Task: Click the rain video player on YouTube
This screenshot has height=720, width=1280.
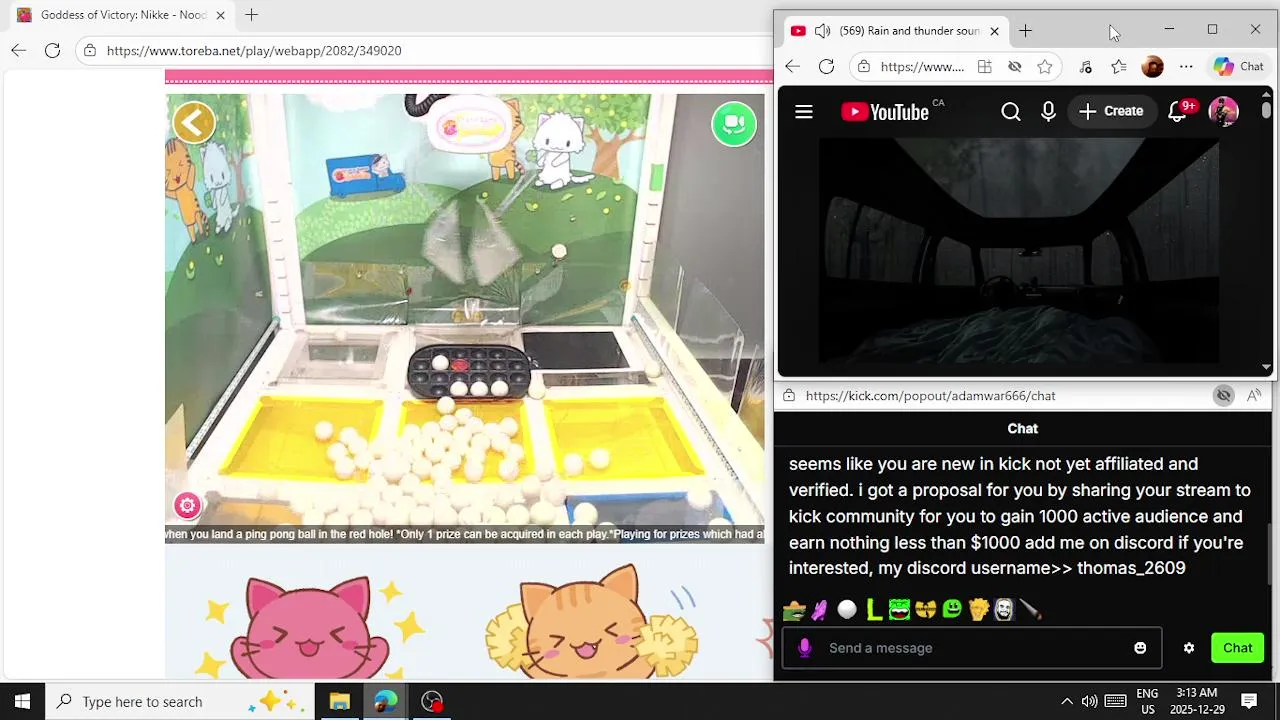Action: click(x=1018, y=252)
